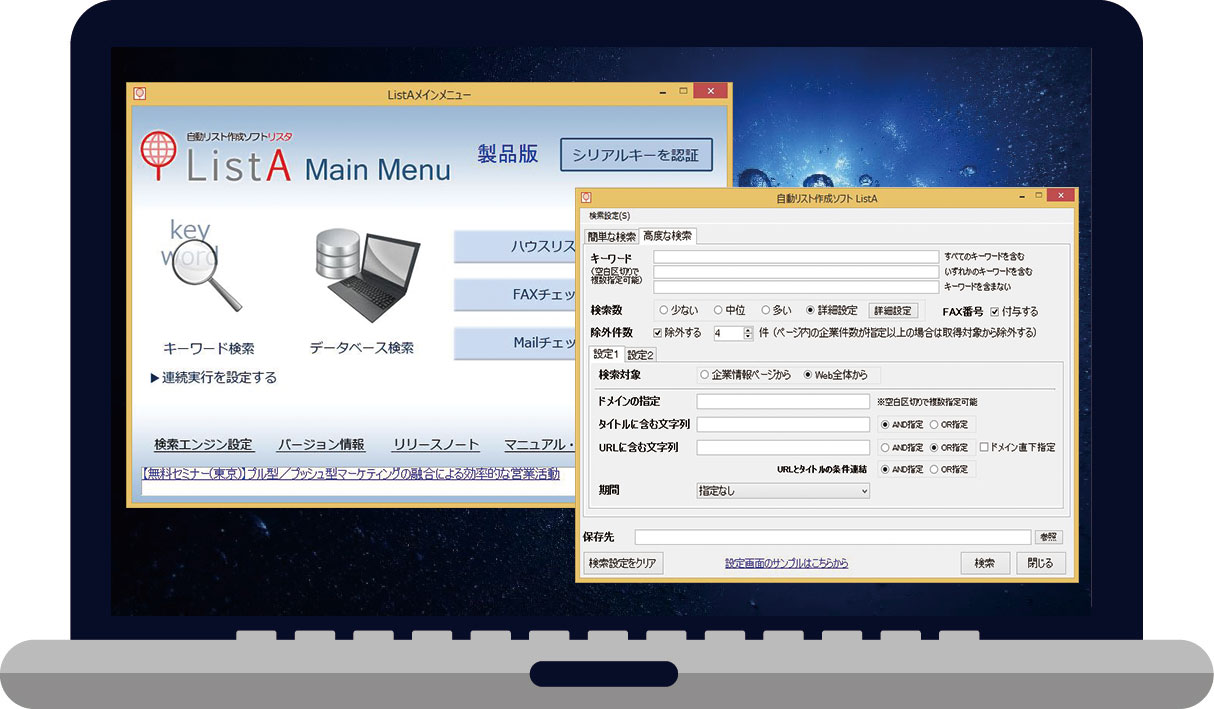Toggle 除外する checkbox

pyautogui.click(x=658, y=332)
